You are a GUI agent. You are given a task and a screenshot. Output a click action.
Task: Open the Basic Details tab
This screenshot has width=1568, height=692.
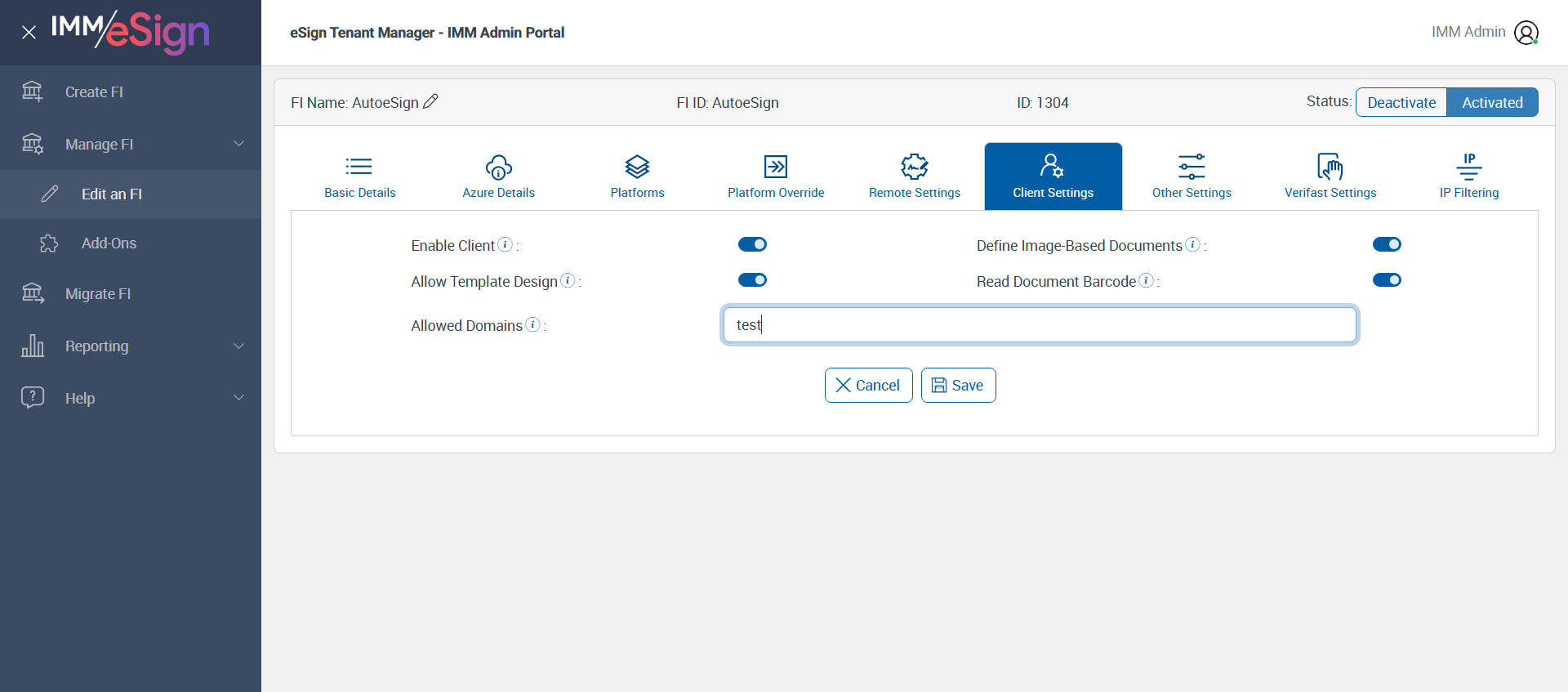[359, 176]
